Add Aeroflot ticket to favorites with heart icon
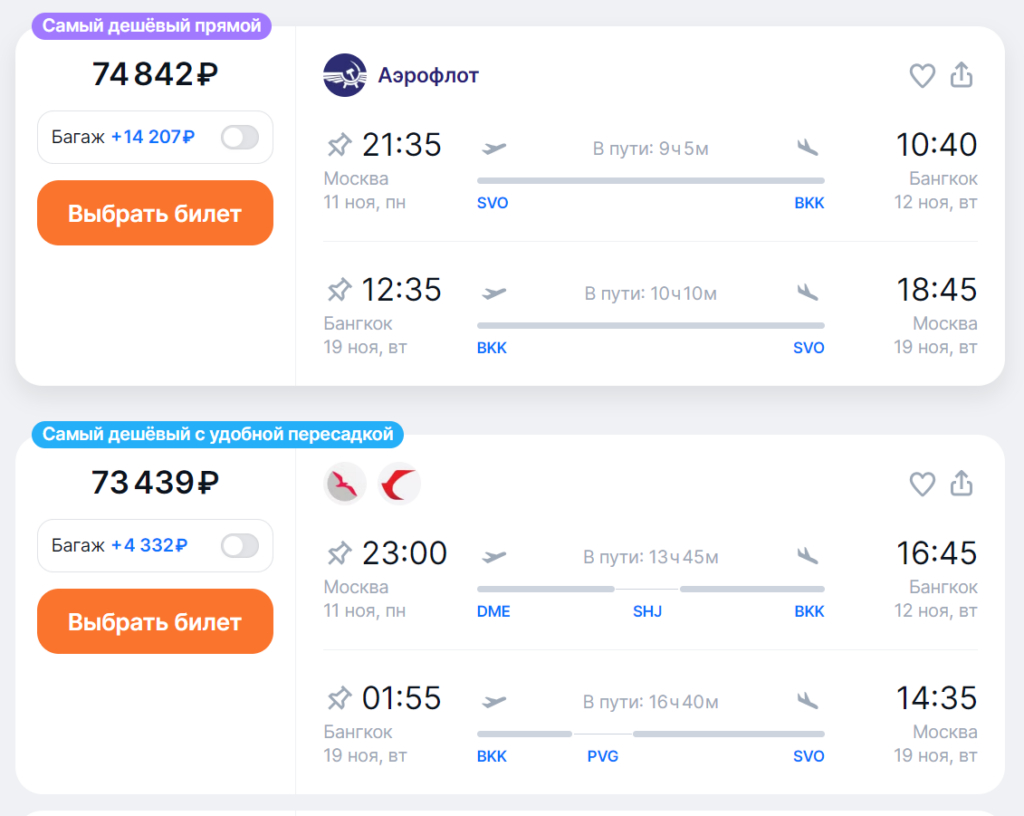The image size is (1024, 816). (x=922, y=76)
